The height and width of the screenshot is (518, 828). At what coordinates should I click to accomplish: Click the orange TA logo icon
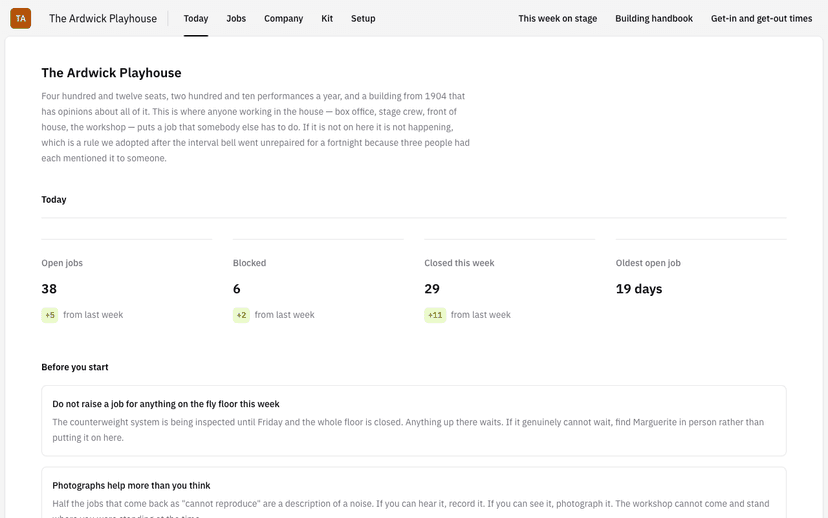pyautogui.click(x=21, y=18)
